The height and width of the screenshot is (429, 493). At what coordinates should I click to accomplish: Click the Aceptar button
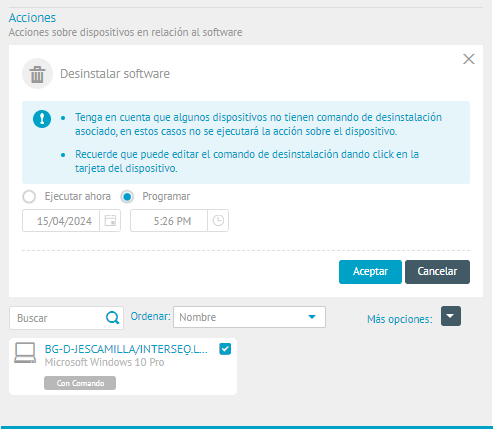tap(370, 272)
